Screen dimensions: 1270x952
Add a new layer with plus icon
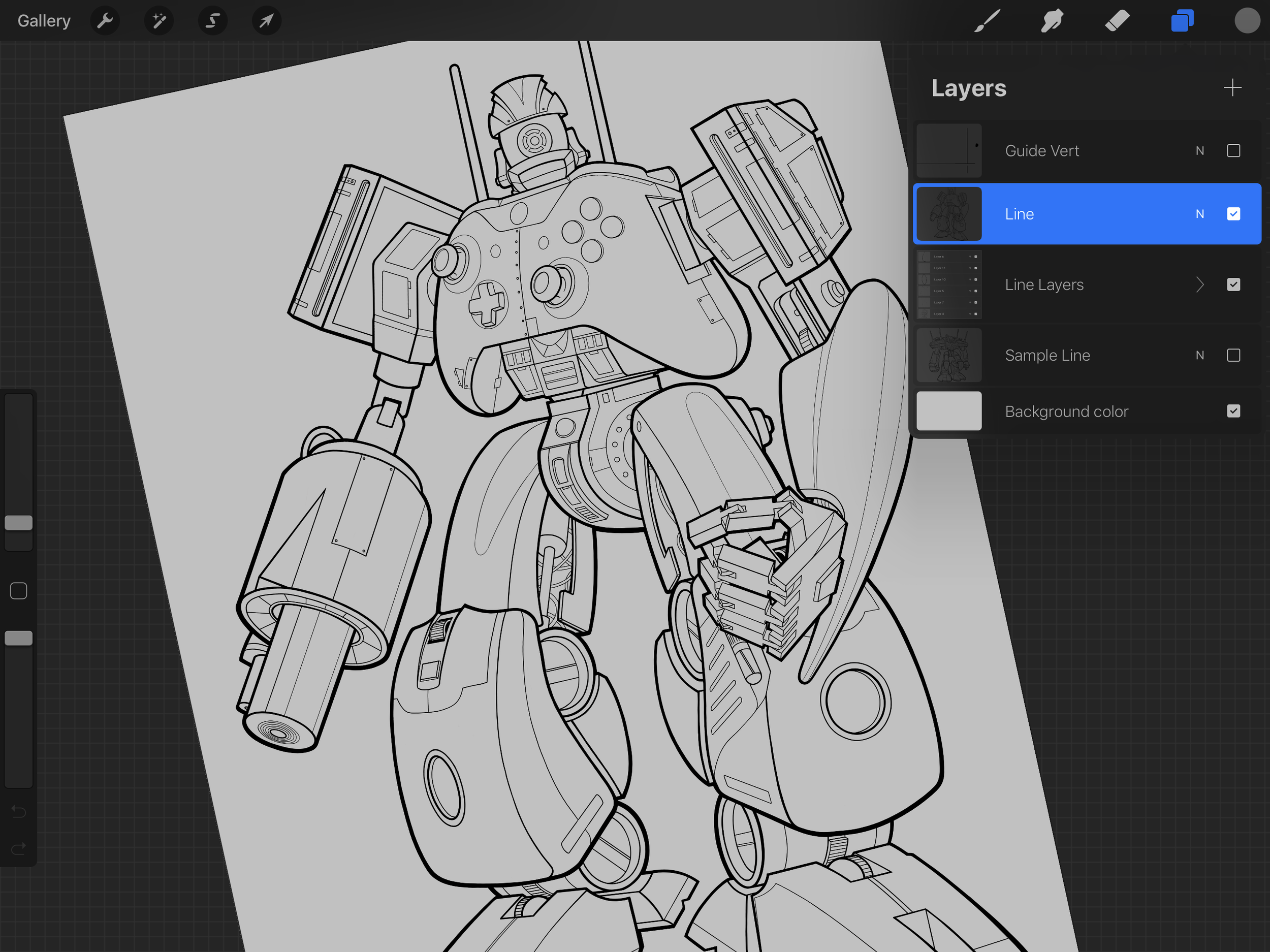(1232, 88)
